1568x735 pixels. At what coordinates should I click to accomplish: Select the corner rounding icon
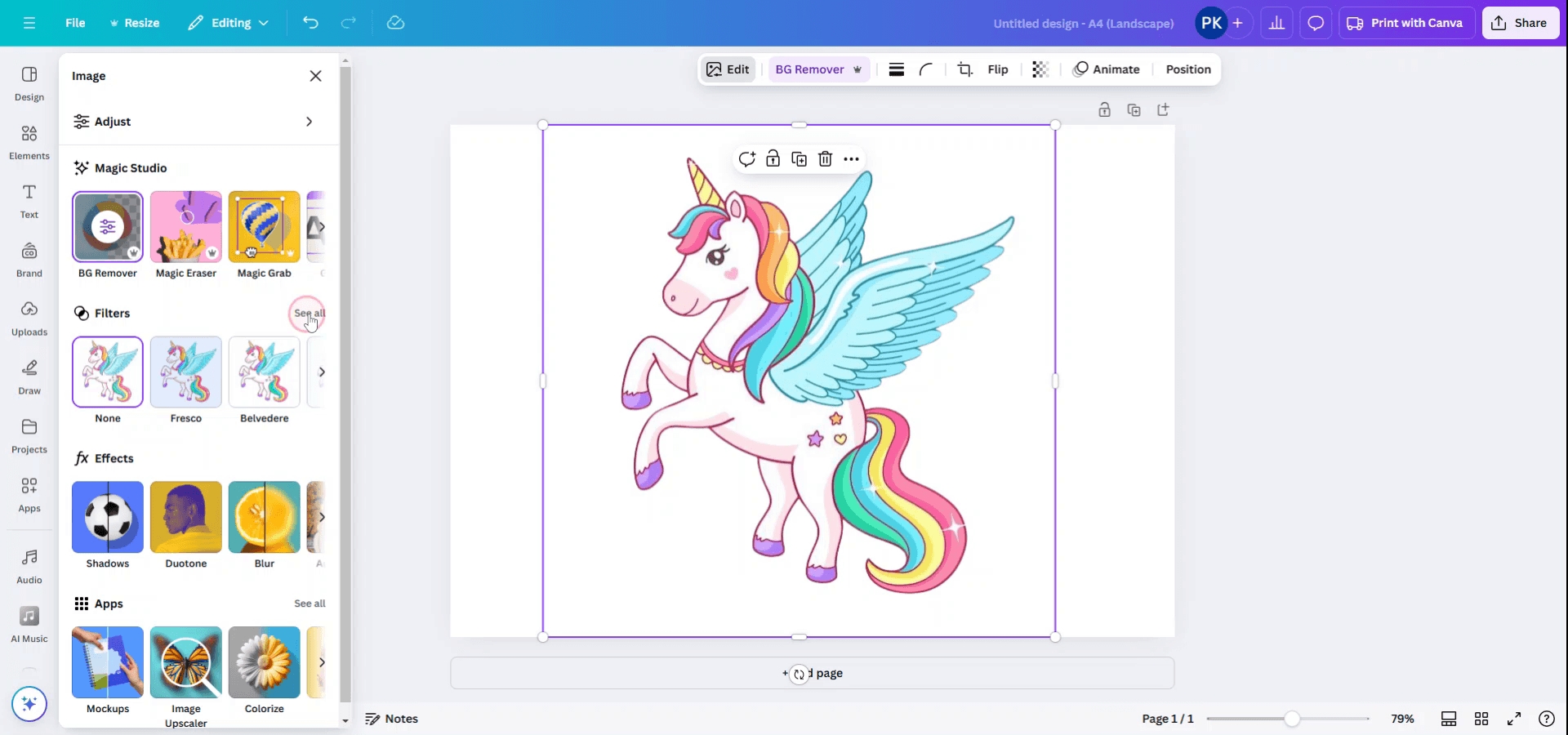[926, 69]
